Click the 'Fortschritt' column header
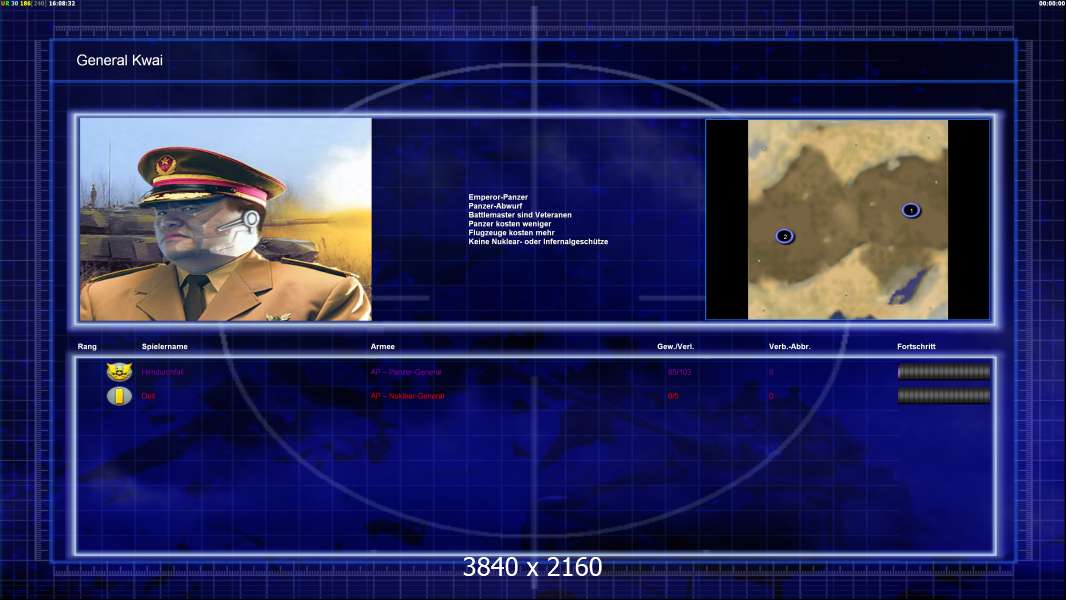This screenshot has height=600, width=1066. (916, 347)
